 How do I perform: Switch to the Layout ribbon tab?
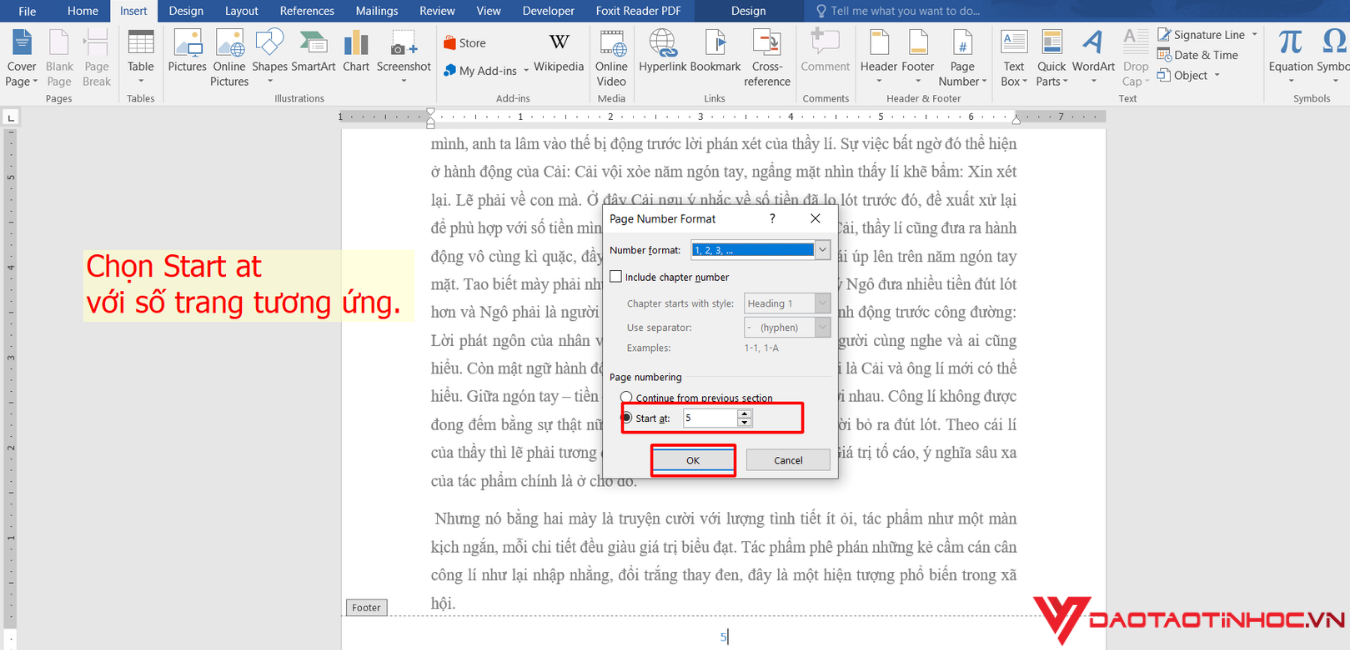click(x=241, y=11)
